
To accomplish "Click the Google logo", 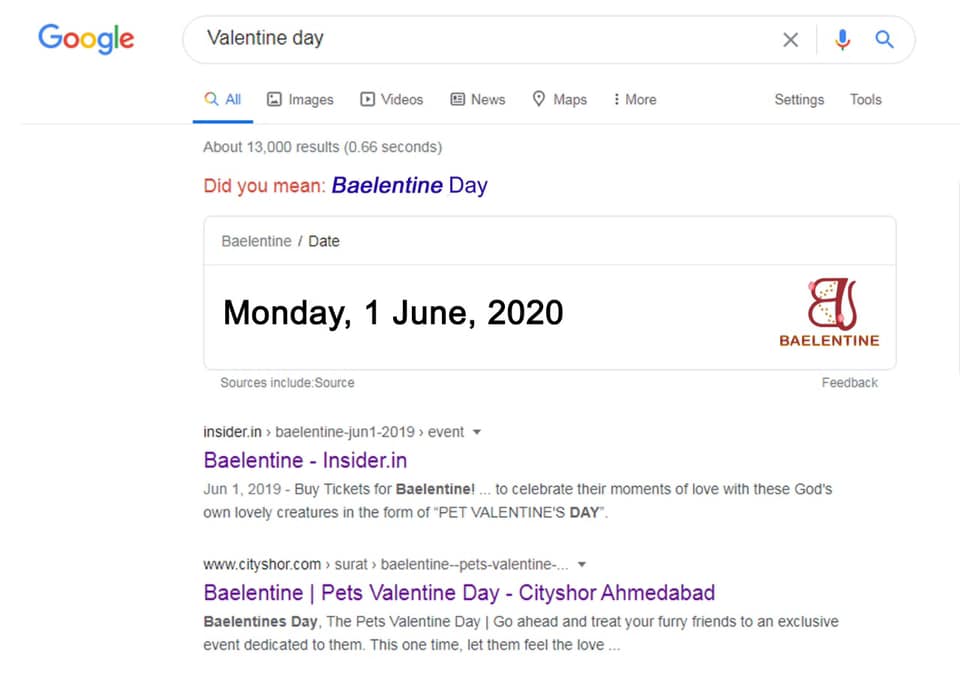I will [86, 39].
